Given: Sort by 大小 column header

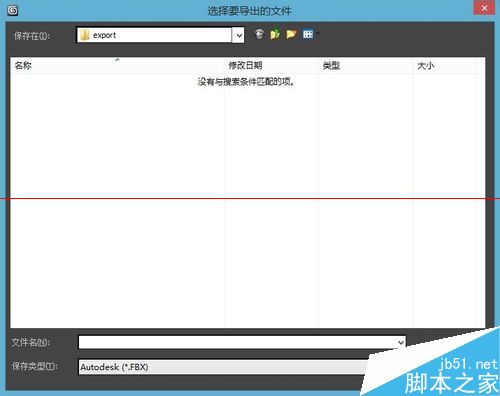Looking at the screenshot, I should 444,66.
